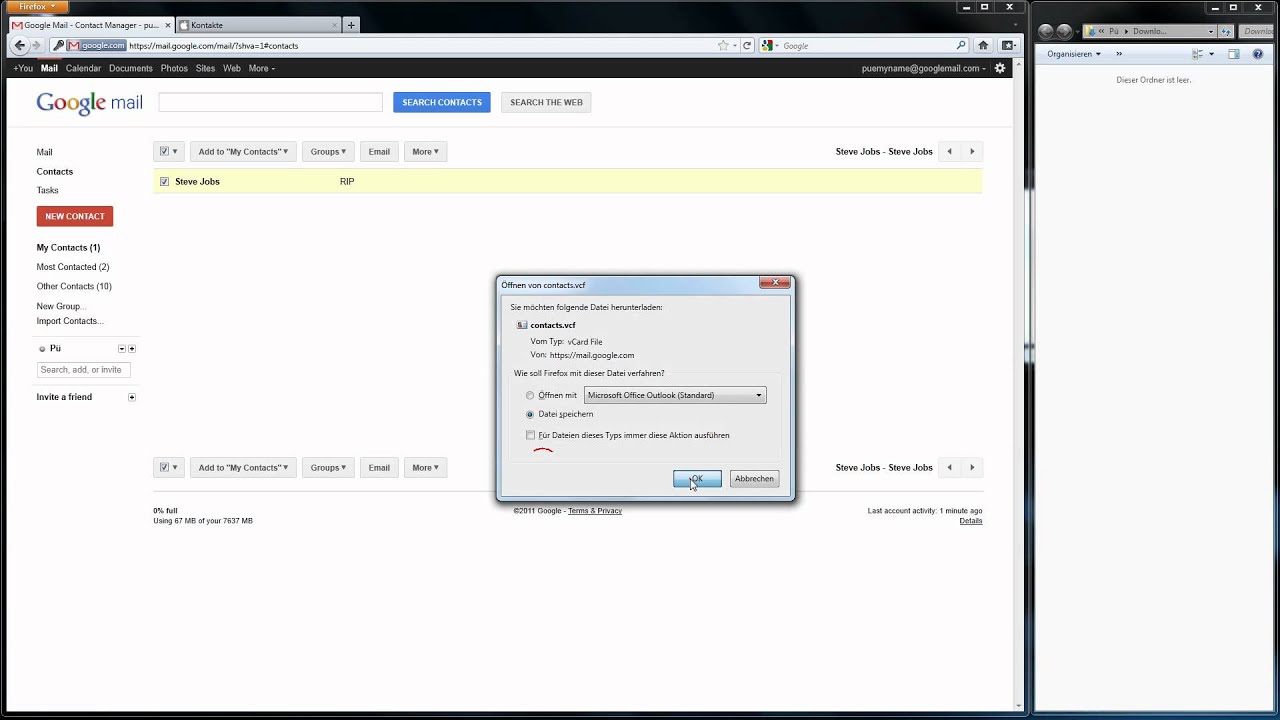Screen dimensions: 1280x720
Task: Click the top Email button
Action: click(379, 152)
